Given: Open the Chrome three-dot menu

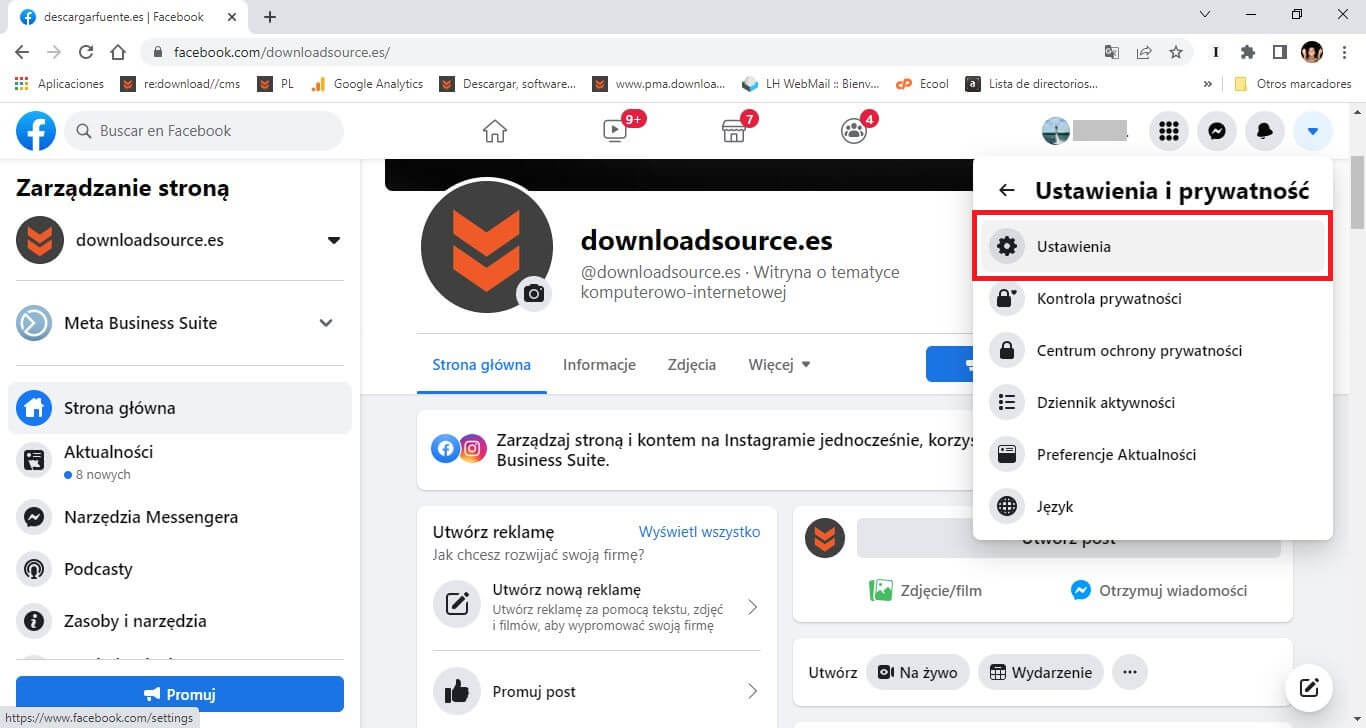Looking at the screenshot, I should click(1344, 52).
